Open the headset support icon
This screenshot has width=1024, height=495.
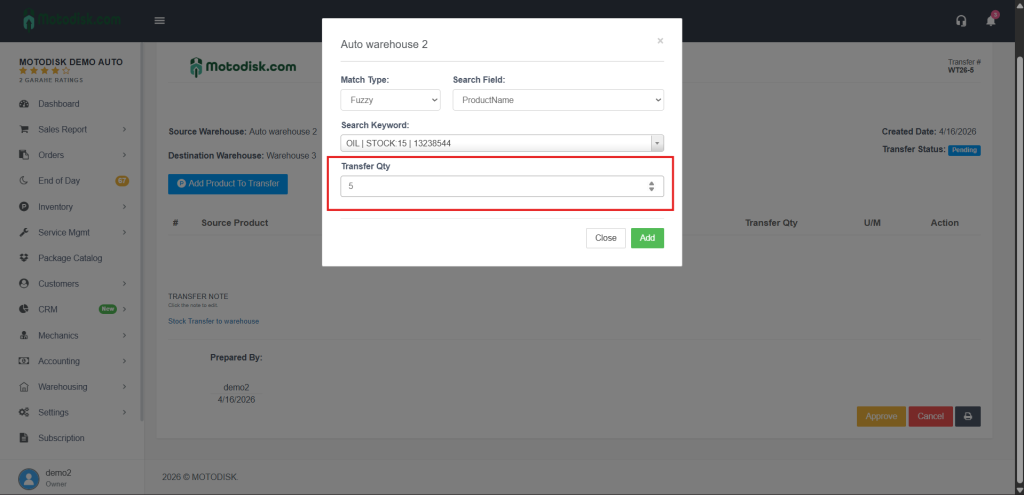pos(961,21)
